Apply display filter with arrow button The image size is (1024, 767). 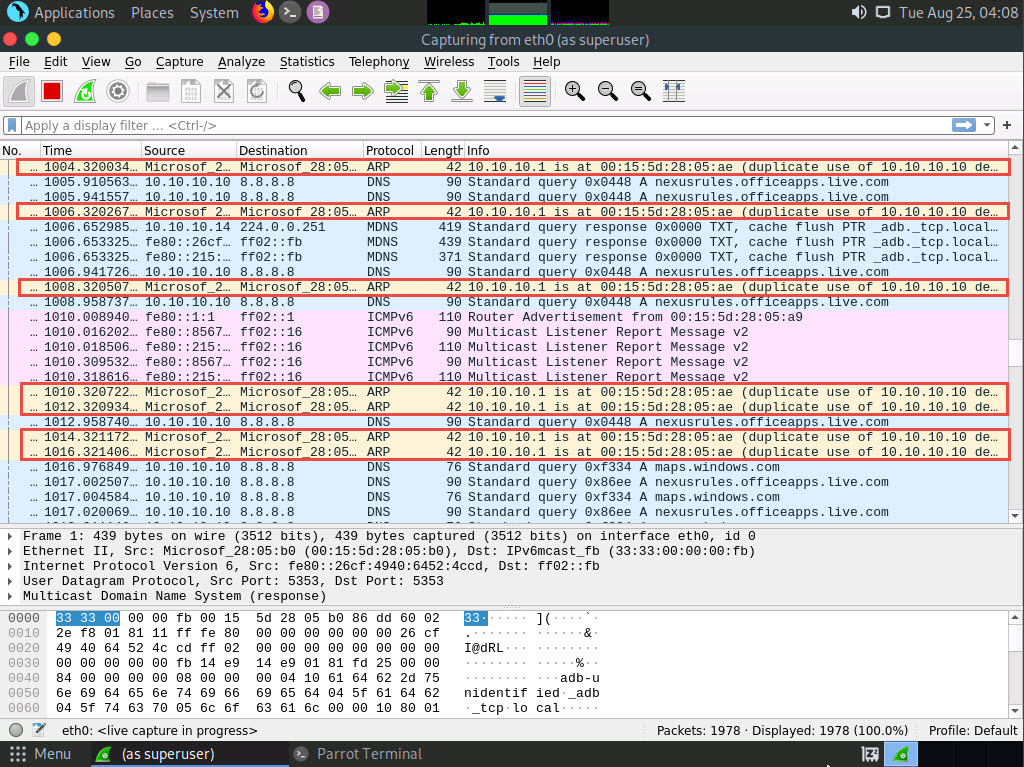pos(964,125)
